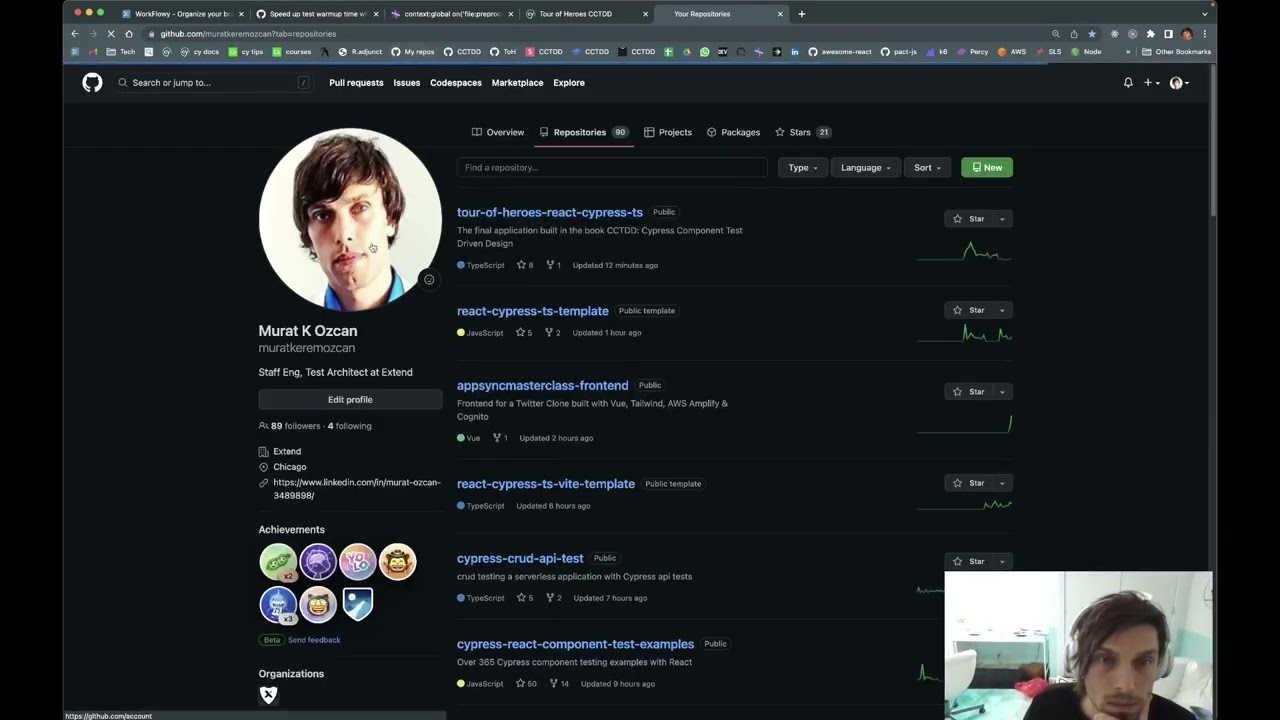The width and height of the screenshot is (1280, 720).
Task: Expand star lists for appsyncmasterclass-frontend
Action: point(1002,392)
